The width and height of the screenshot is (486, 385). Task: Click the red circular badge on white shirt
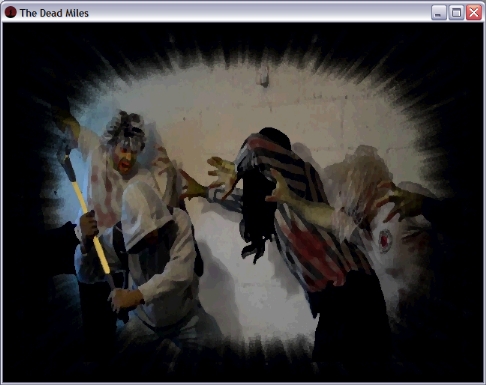(385, 239)
